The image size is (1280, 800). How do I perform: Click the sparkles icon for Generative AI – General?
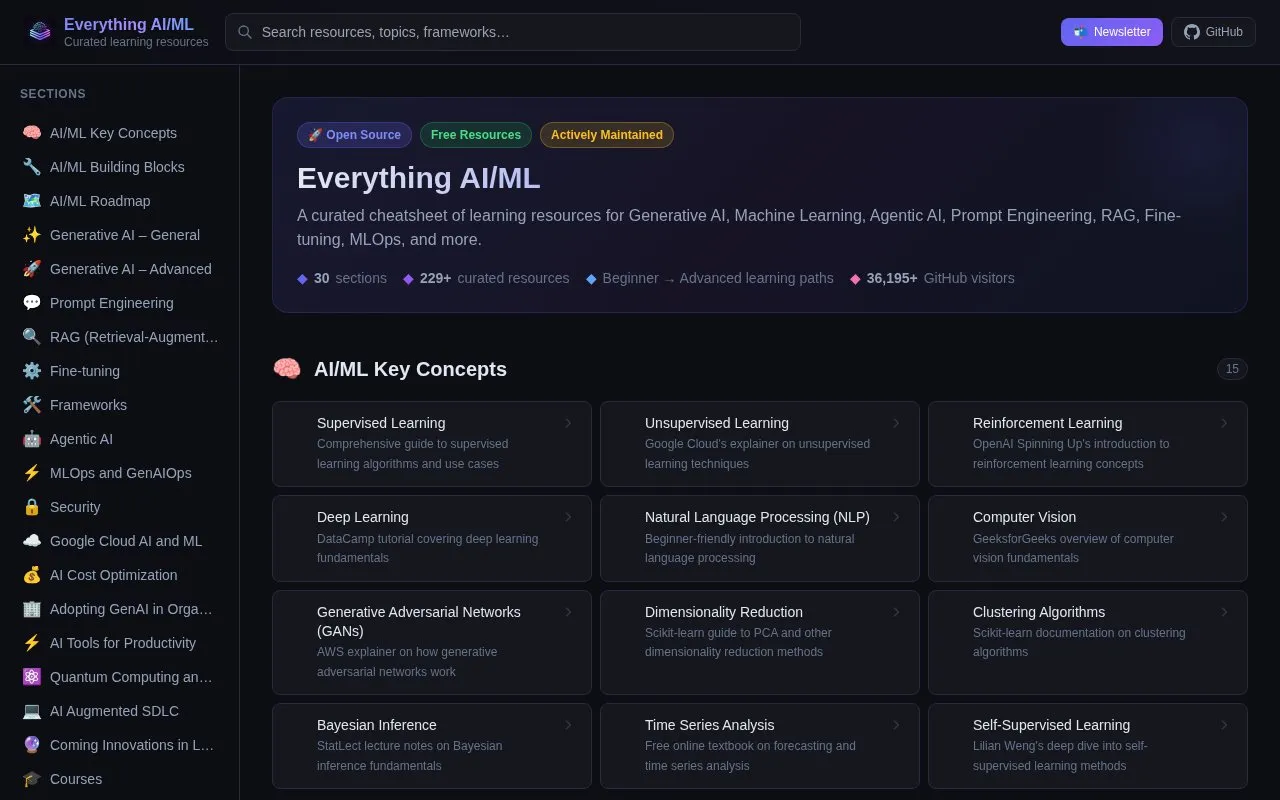tap(32, 235)
